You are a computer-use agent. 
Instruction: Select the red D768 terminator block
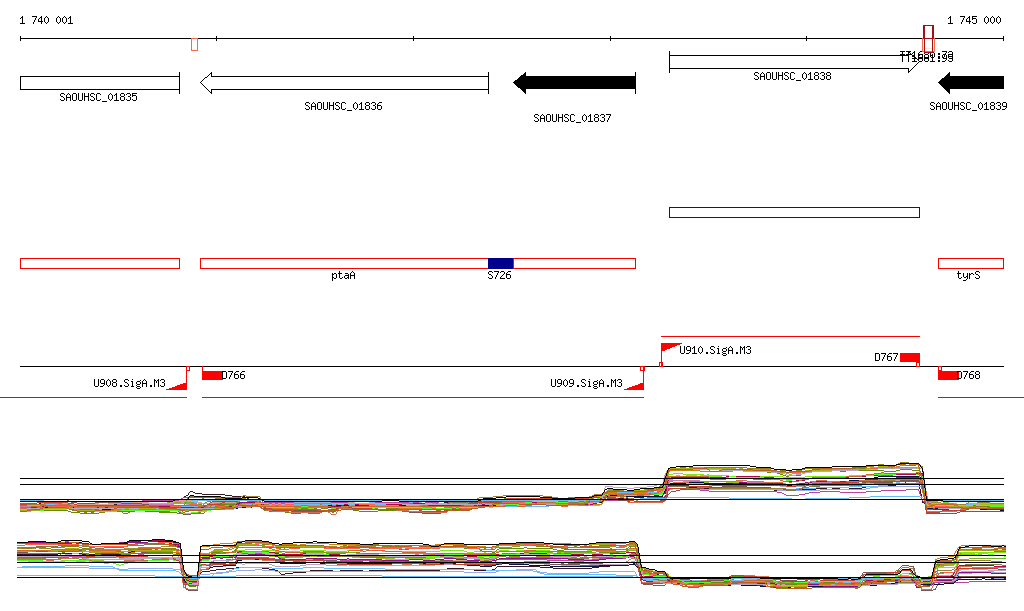(x=948, y=375)
